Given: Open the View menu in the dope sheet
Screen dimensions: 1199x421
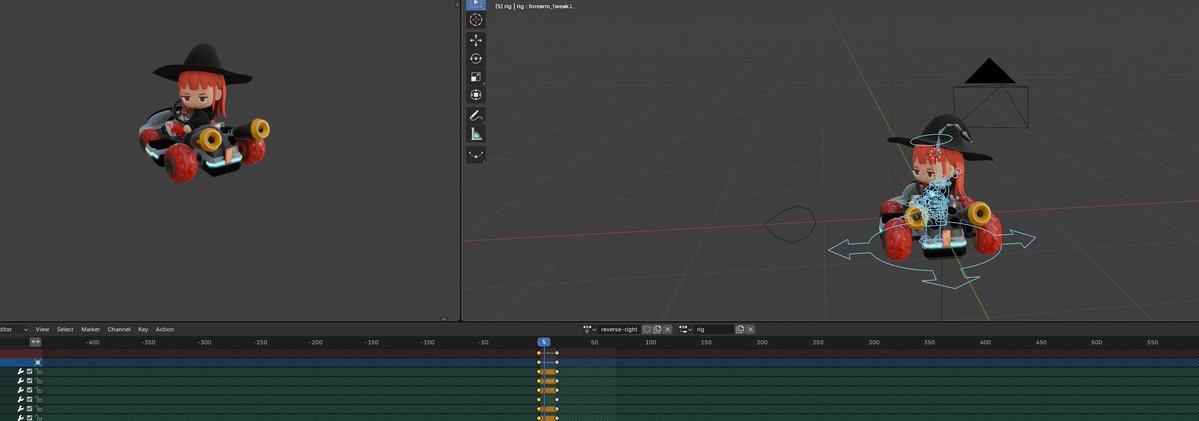Looking at the screenshot, I should coord(42,329).
